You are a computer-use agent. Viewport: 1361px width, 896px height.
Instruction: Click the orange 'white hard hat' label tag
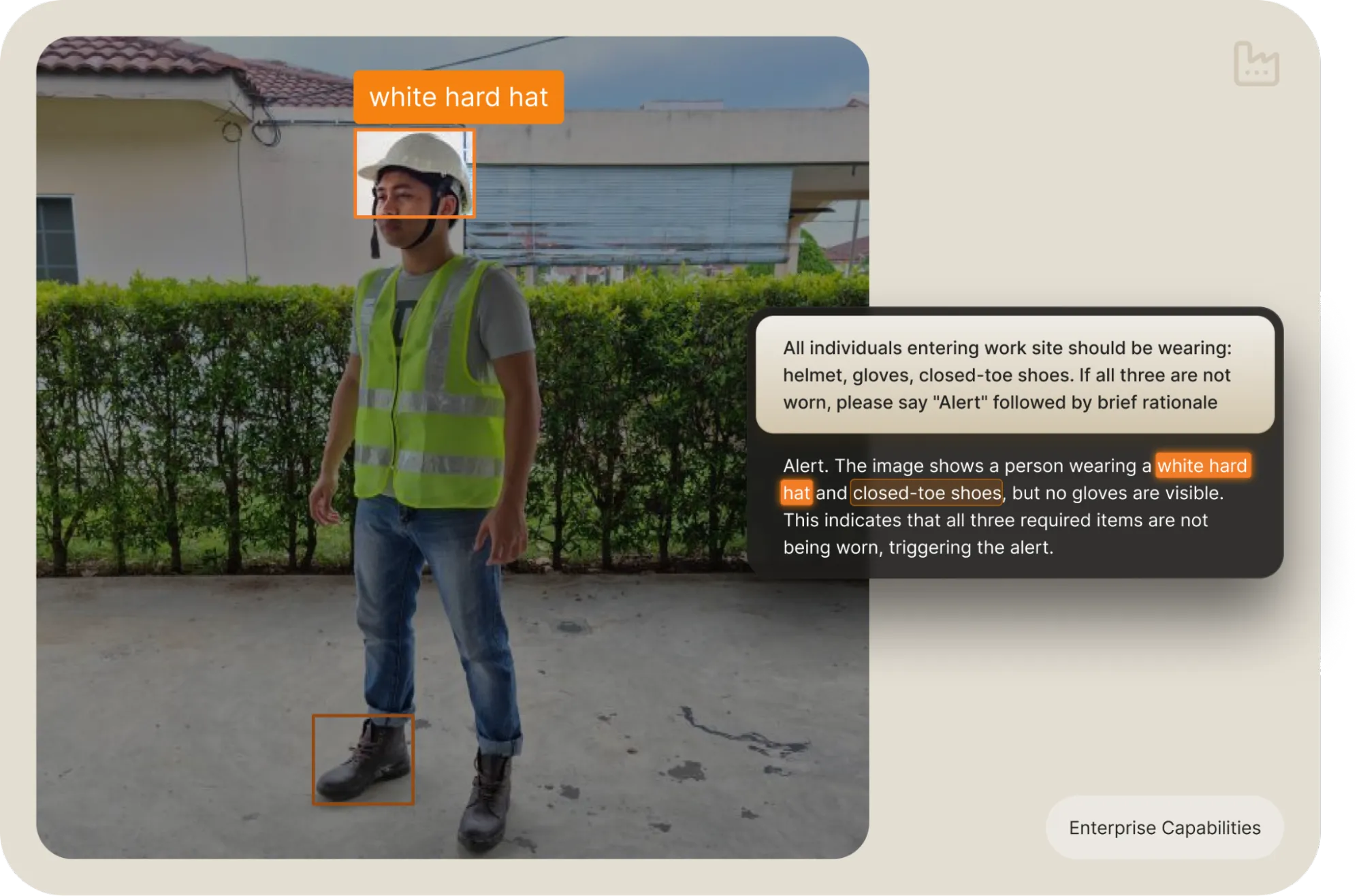458,97
